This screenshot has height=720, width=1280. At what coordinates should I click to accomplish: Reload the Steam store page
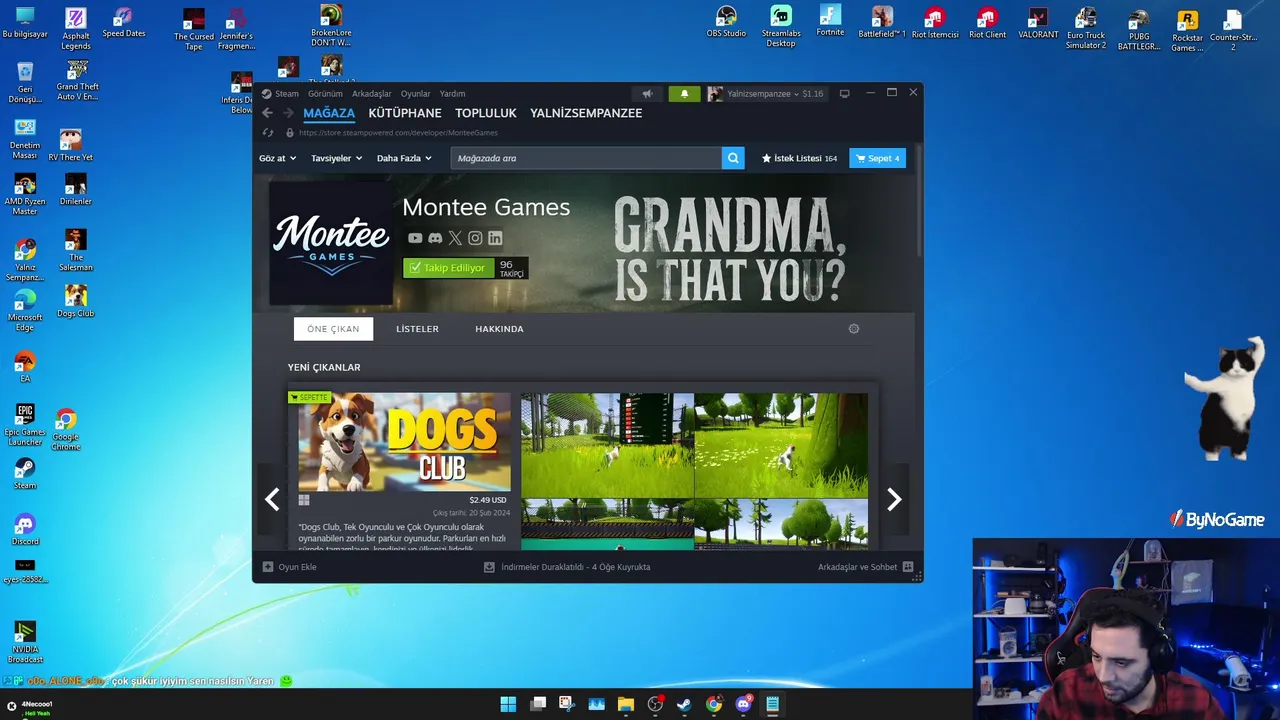pyautogui.click(x=268, y=132)
